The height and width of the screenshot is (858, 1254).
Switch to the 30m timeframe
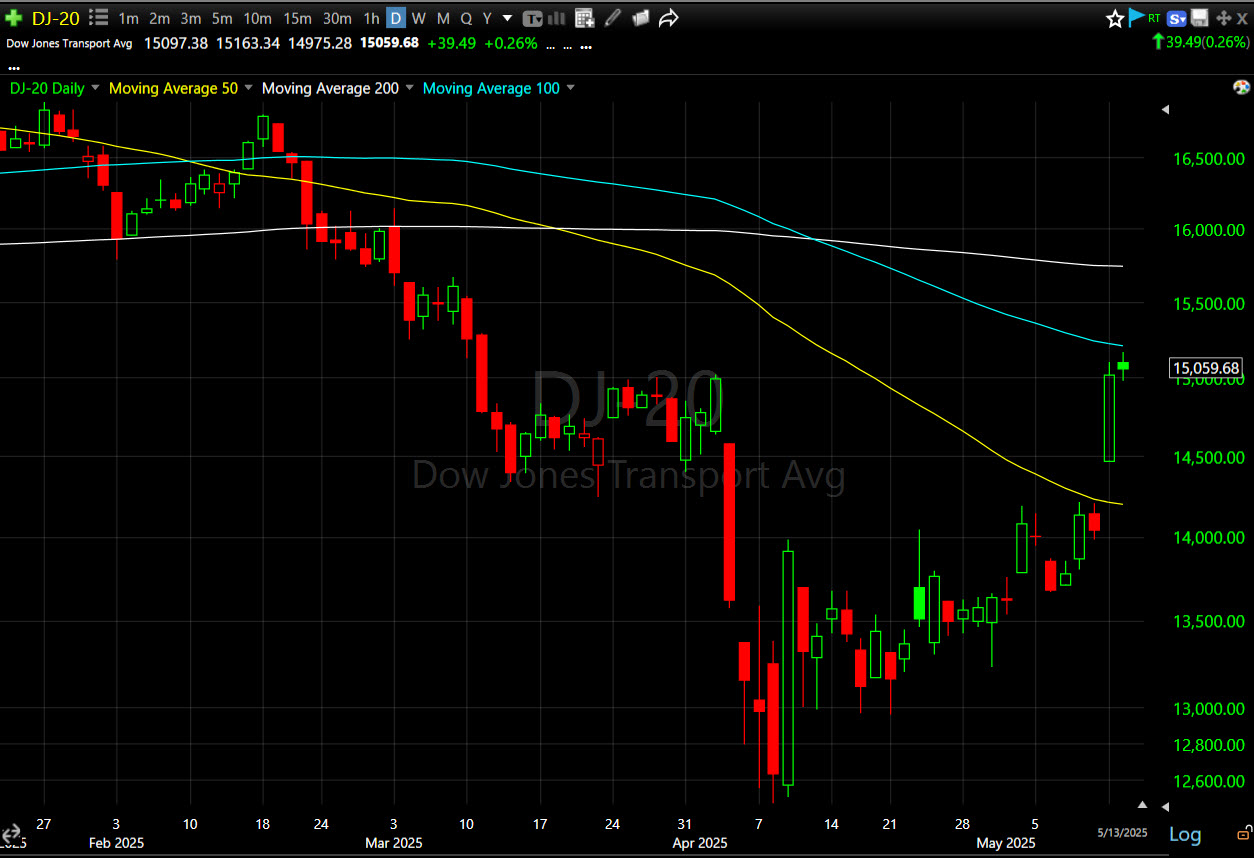(x=337, y=18)
